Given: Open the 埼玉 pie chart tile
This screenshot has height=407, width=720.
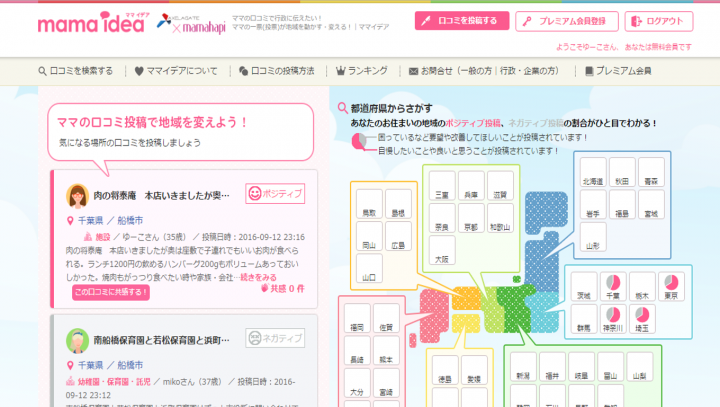Looking at the screenshot, I should 642,319.
